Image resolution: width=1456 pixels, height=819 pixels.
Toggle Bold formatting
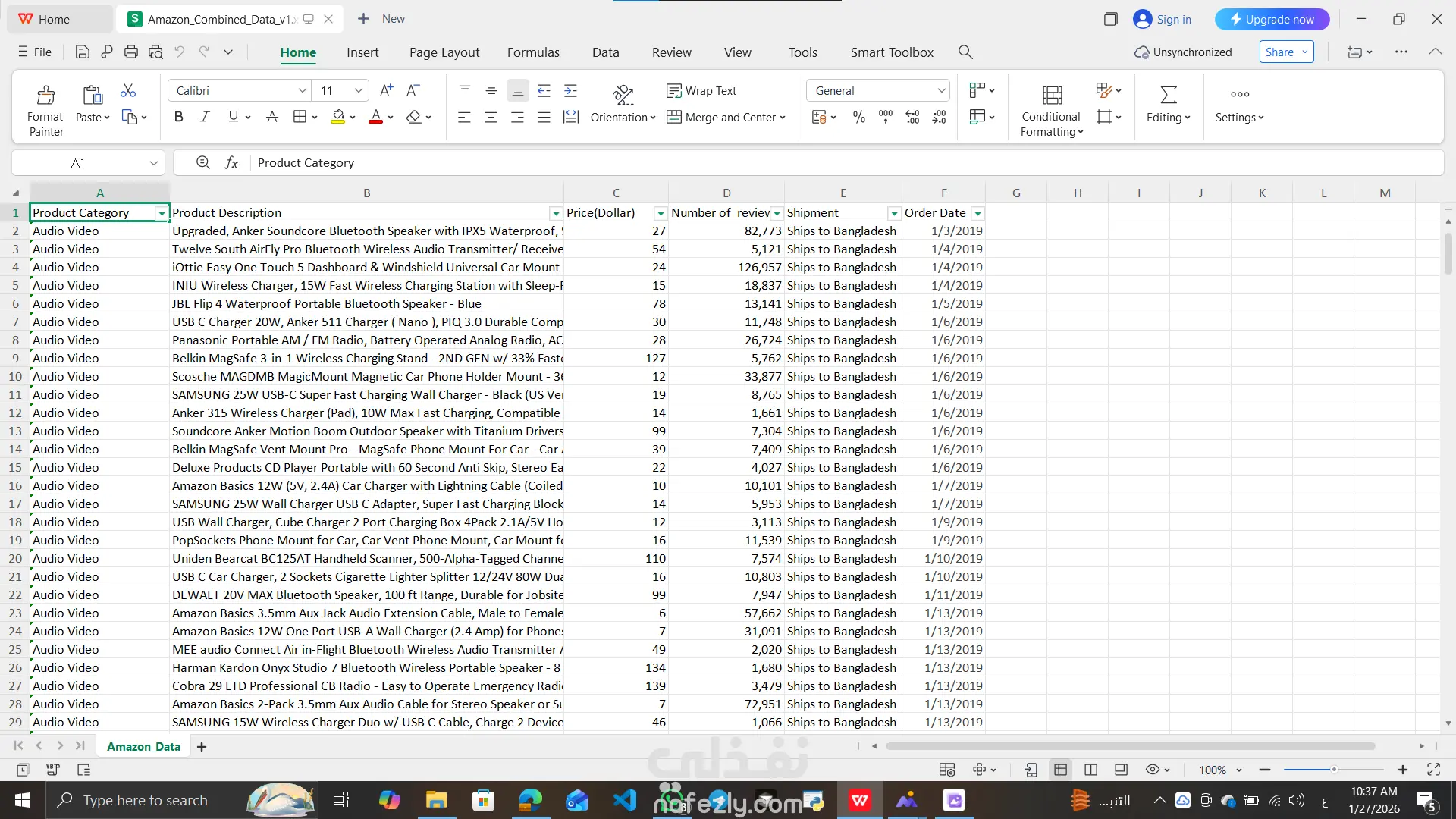point(179,117)
